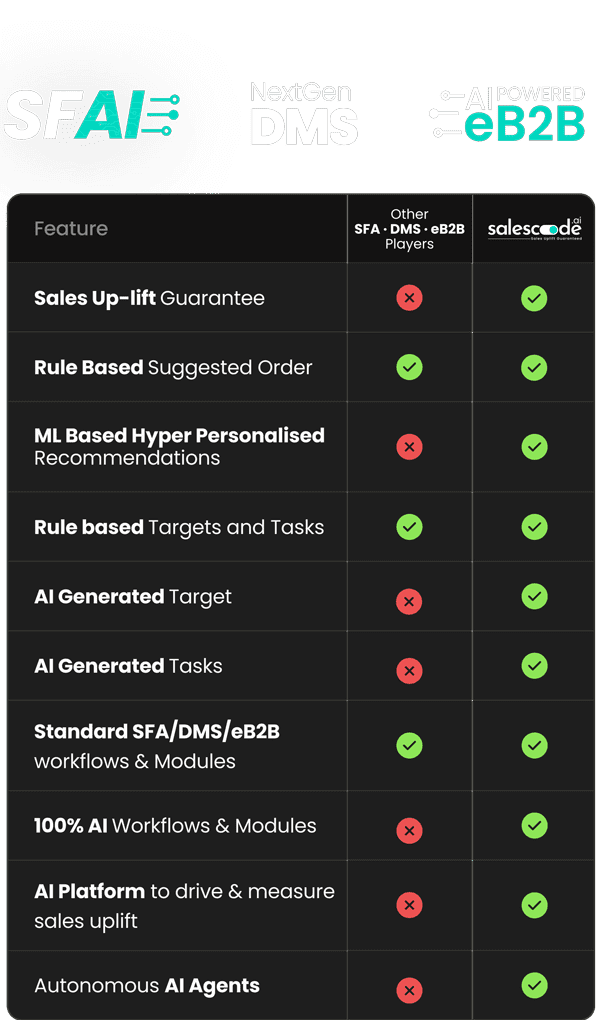Click other players' check for Standard SFA/DMS/eB2B workflows
The height and width of the screenshot is (1020, 600).
coord(409,745)
